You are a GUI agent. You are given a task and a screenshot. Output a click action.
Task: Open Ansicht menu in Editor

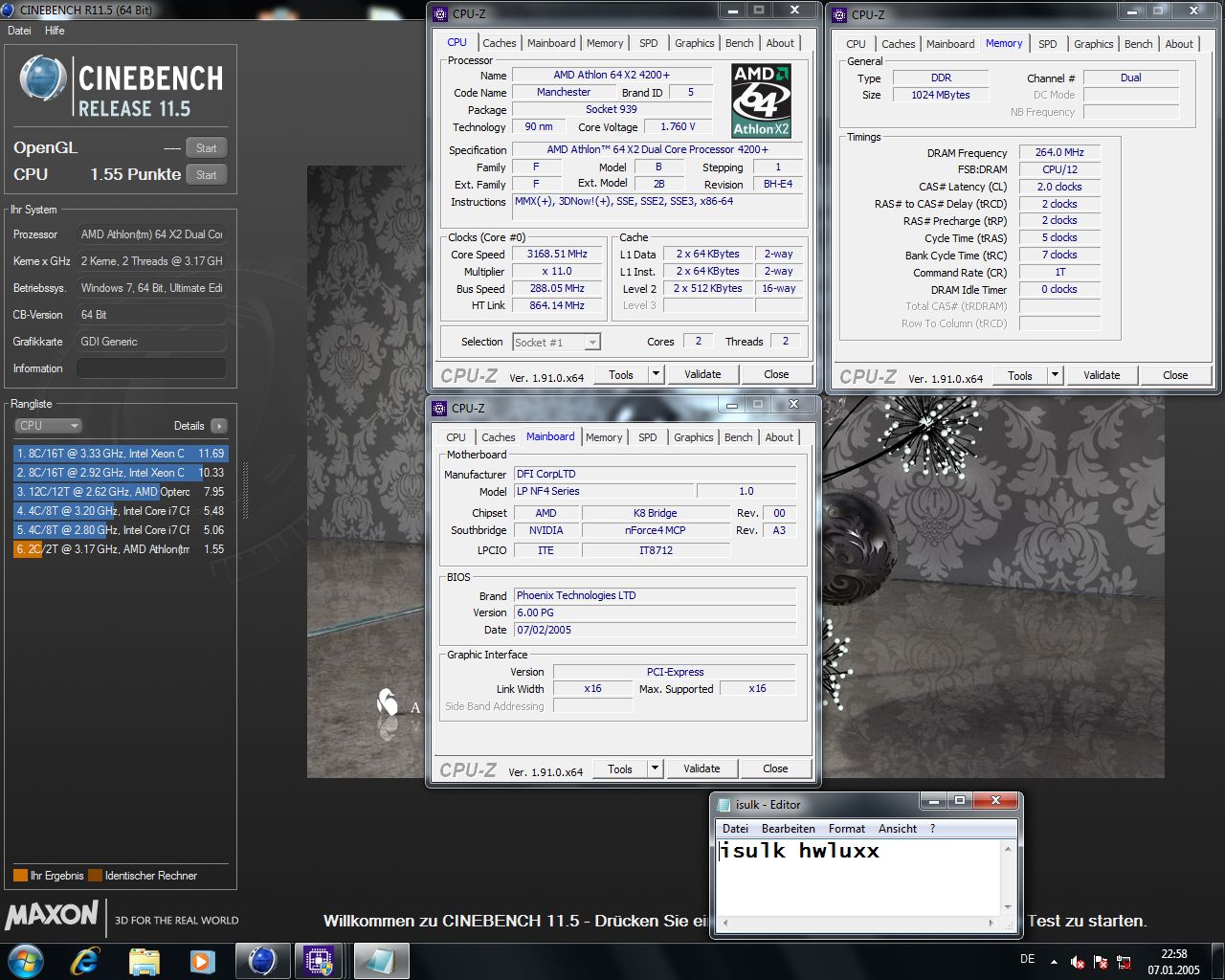(898, 829)
